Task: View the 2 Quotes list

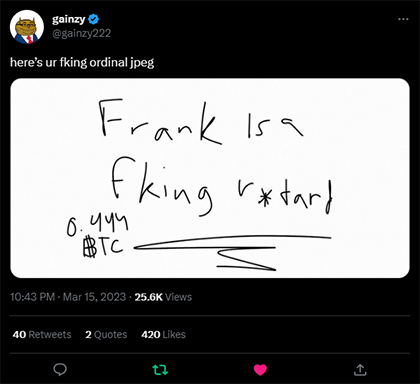Action: coord(106,334)
